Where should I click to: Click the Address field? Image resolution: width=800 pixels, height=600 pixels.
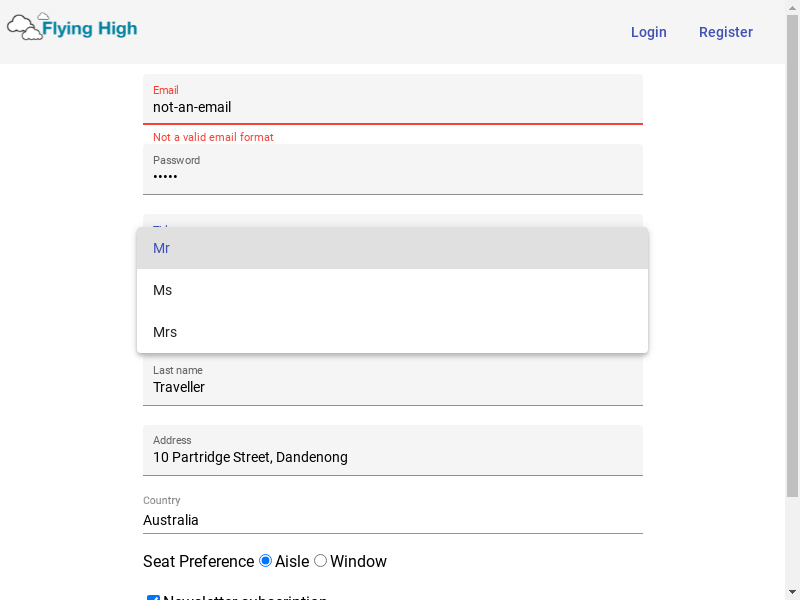(392, 450)
